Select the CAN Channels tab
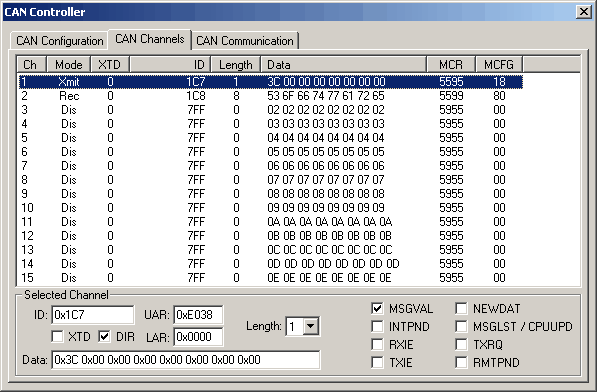 (150, 39)
